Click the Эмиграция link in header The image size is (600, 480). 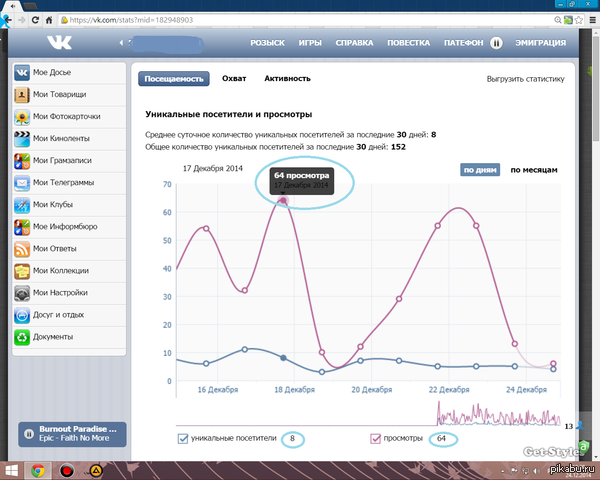[x=541, y=43]
